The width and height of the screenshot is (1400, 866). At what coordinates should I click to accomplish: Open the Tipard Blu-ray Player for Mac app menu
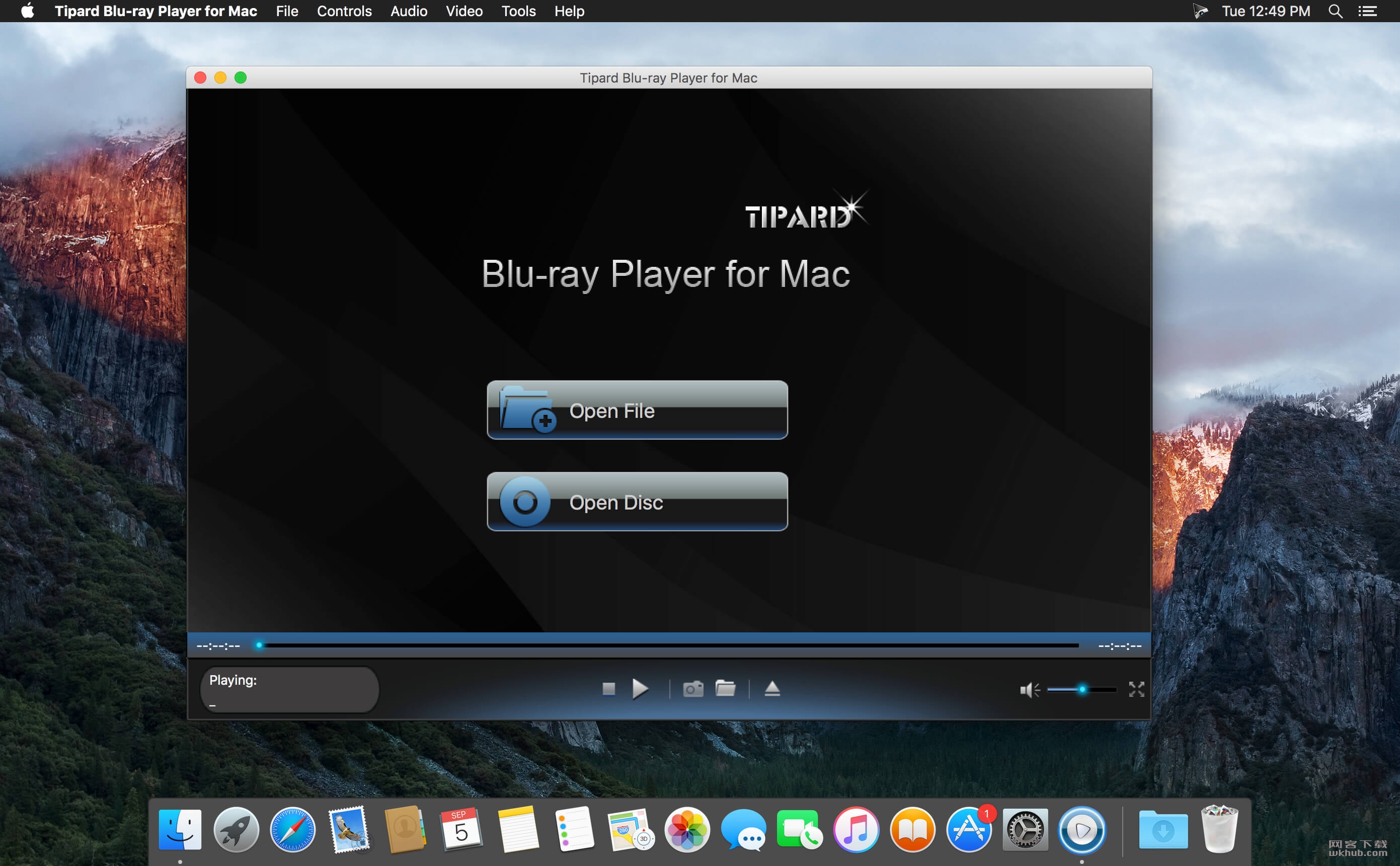[155, 11]
